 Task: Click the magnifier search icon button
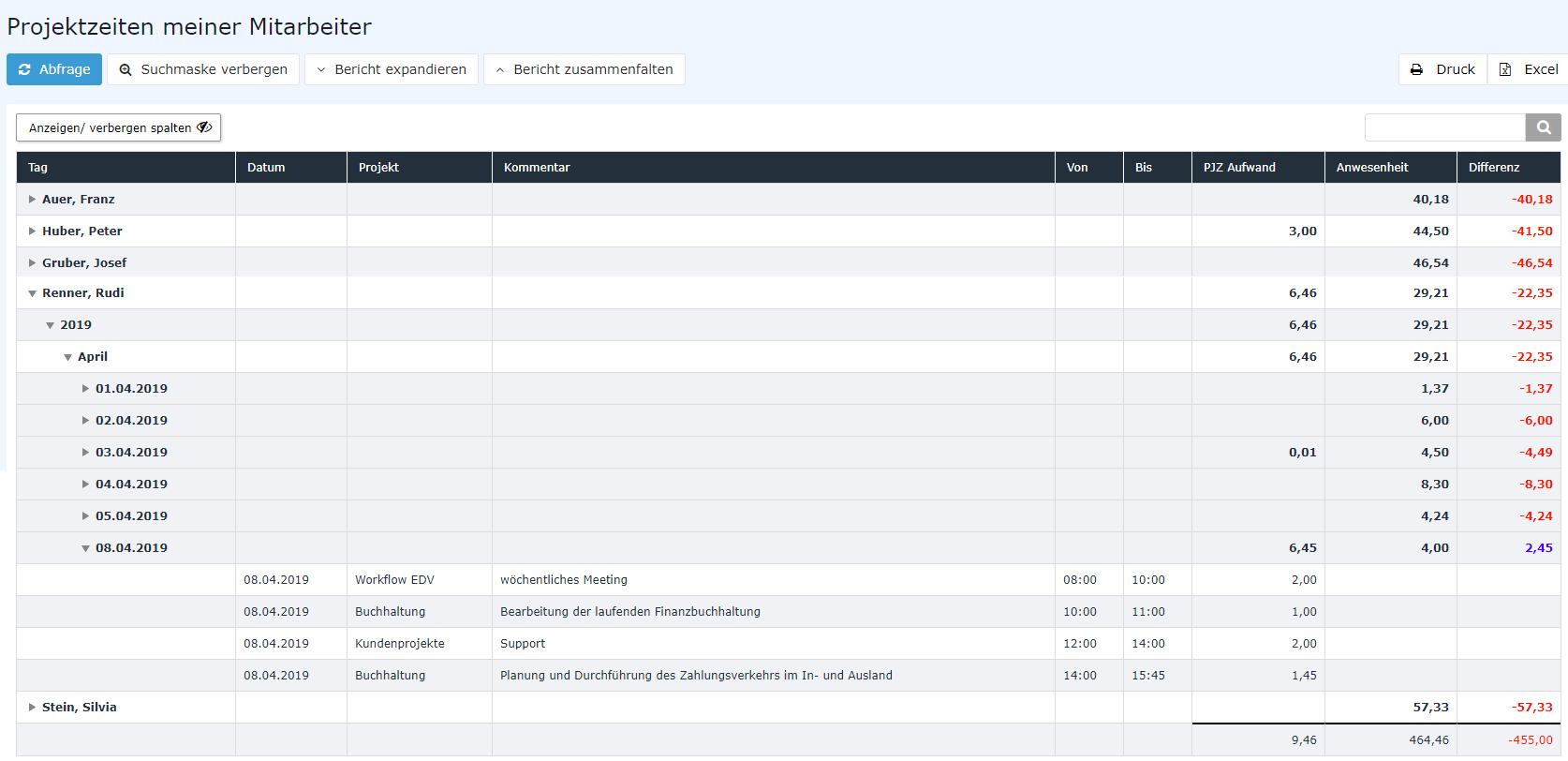coord(1544,127)
